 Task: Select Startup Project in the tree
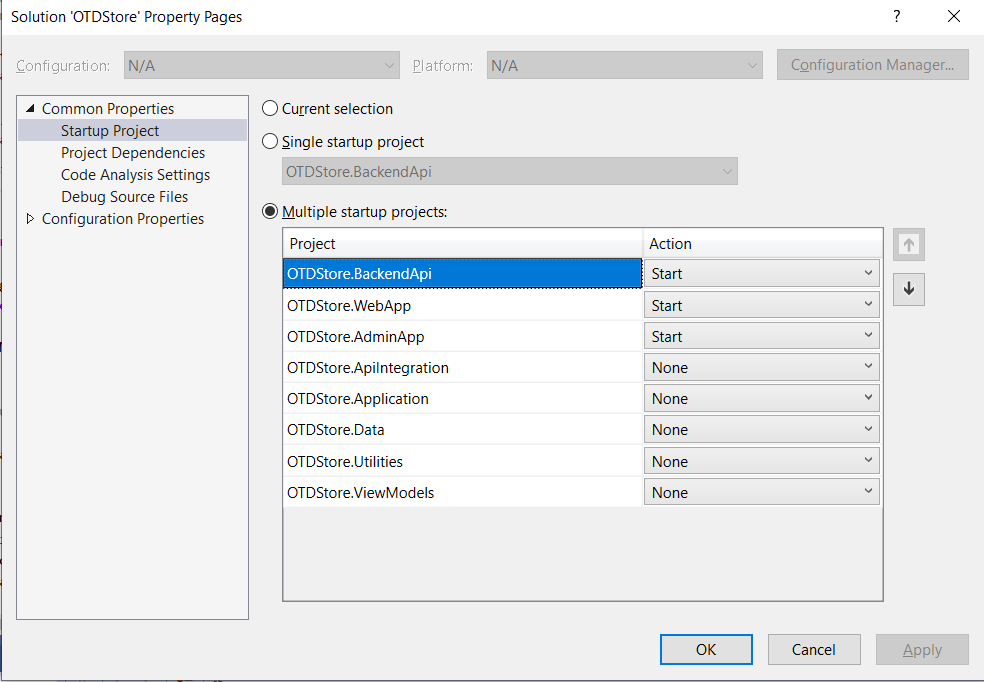(x=110, y=131)
